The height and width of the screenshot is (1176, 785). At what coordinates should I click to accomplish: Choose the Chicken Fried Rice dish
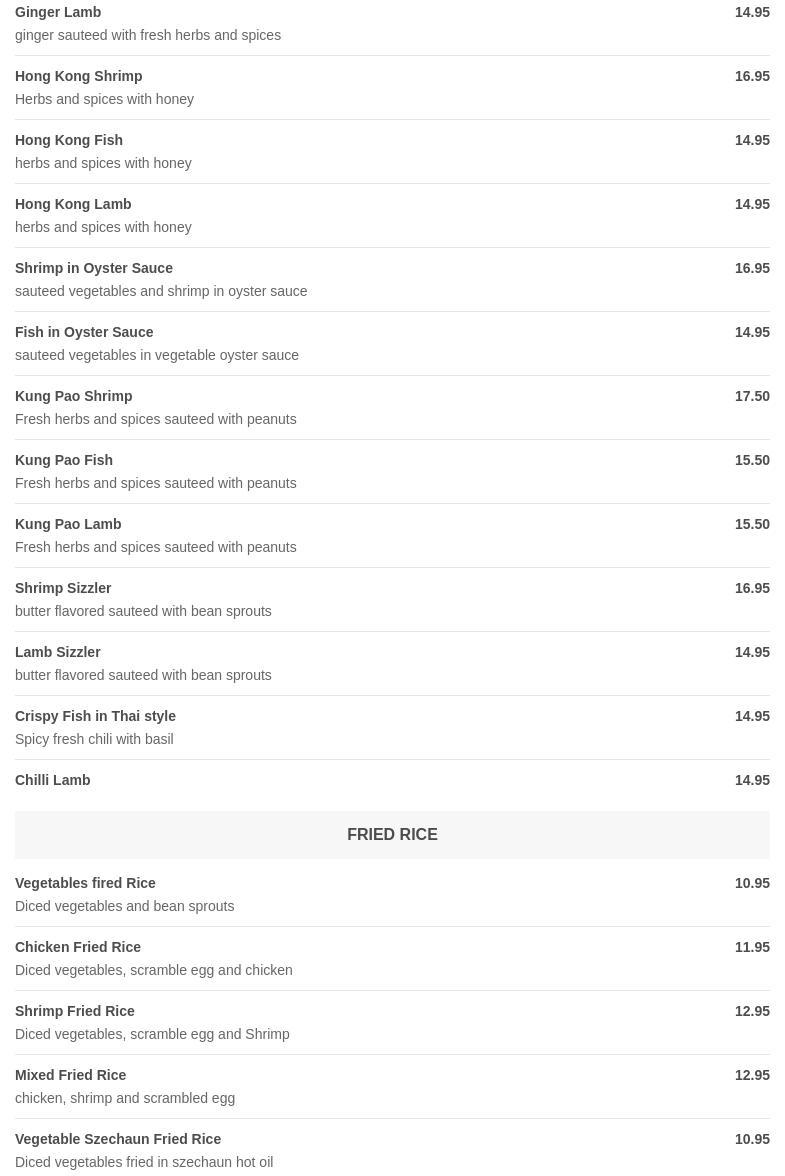point(78,947)
